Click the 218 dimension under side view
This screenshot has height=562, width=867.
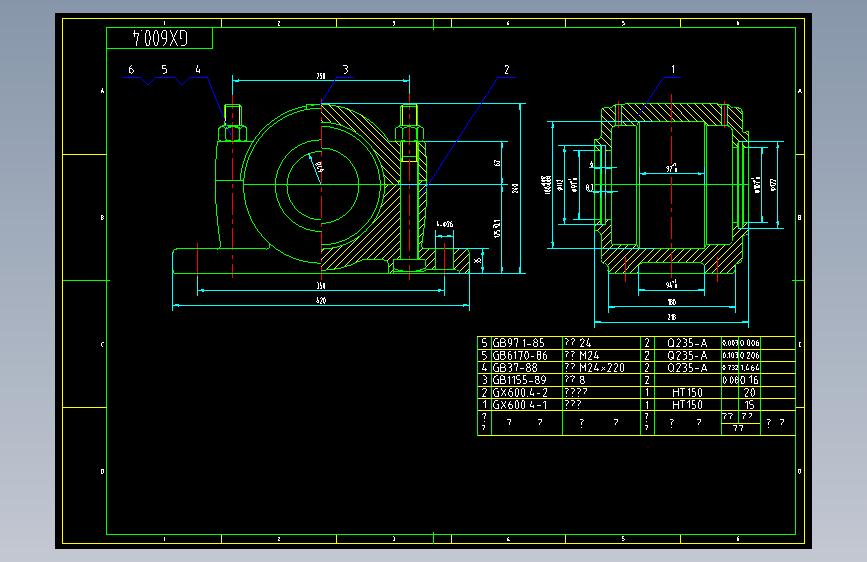point(671,317)
